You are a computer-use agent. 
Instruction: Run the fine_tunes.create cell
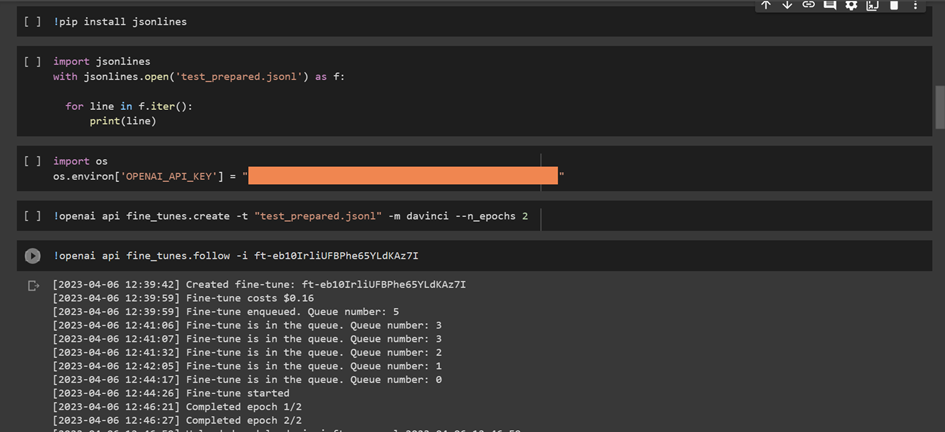click(33, 216)
